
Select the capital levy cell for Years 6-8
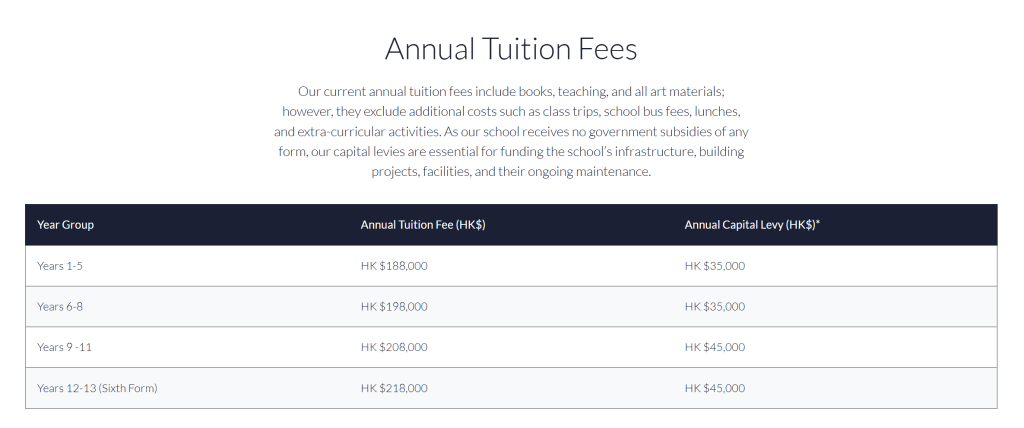(x=714, y=307)
